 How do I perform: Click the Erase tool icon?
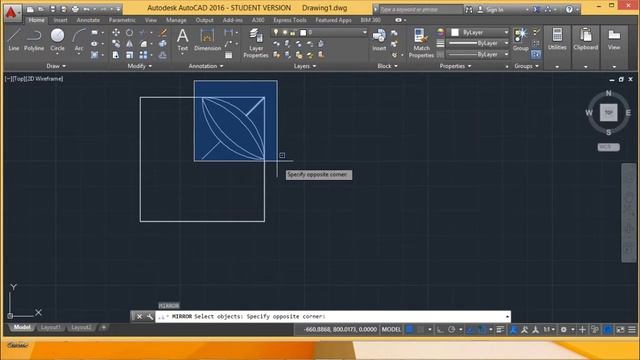click(x=162, y=33)
